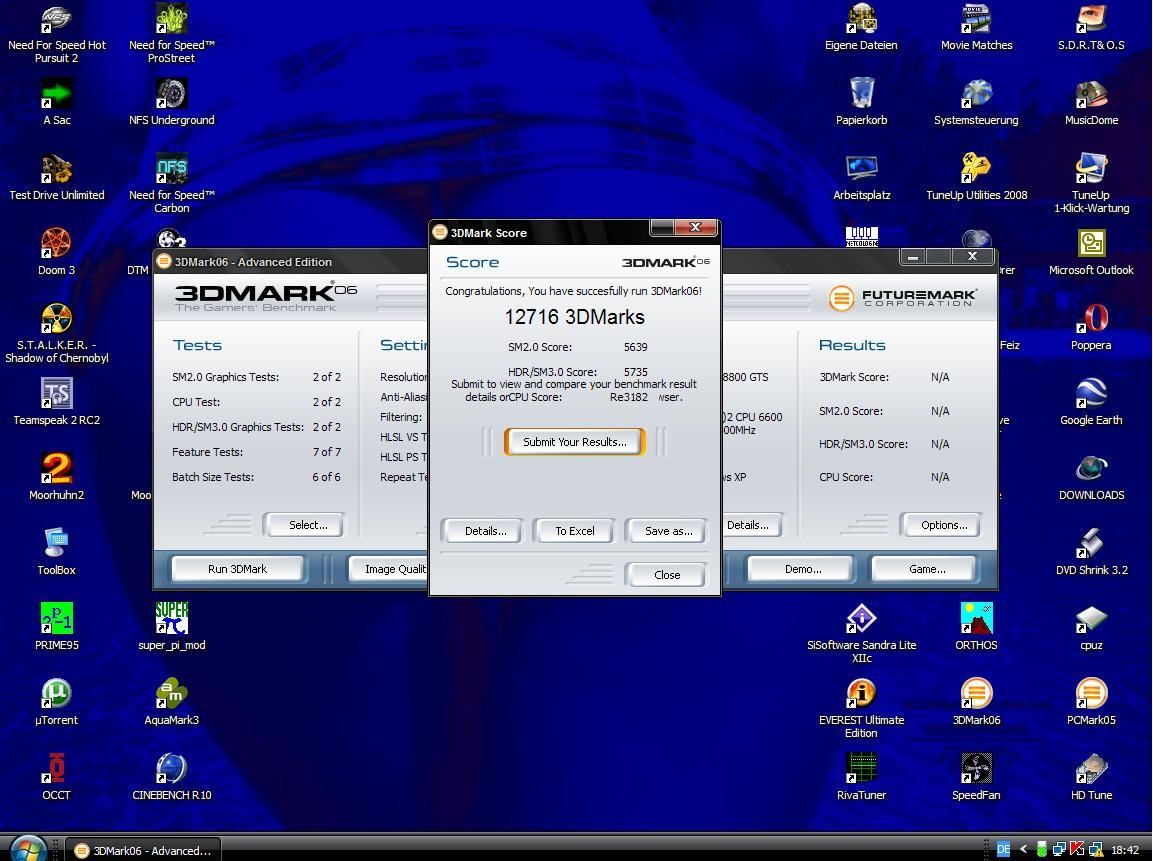Click Submit Your Results button
Viewport: 1153px width, 861px height.
(x=574, y=442)
